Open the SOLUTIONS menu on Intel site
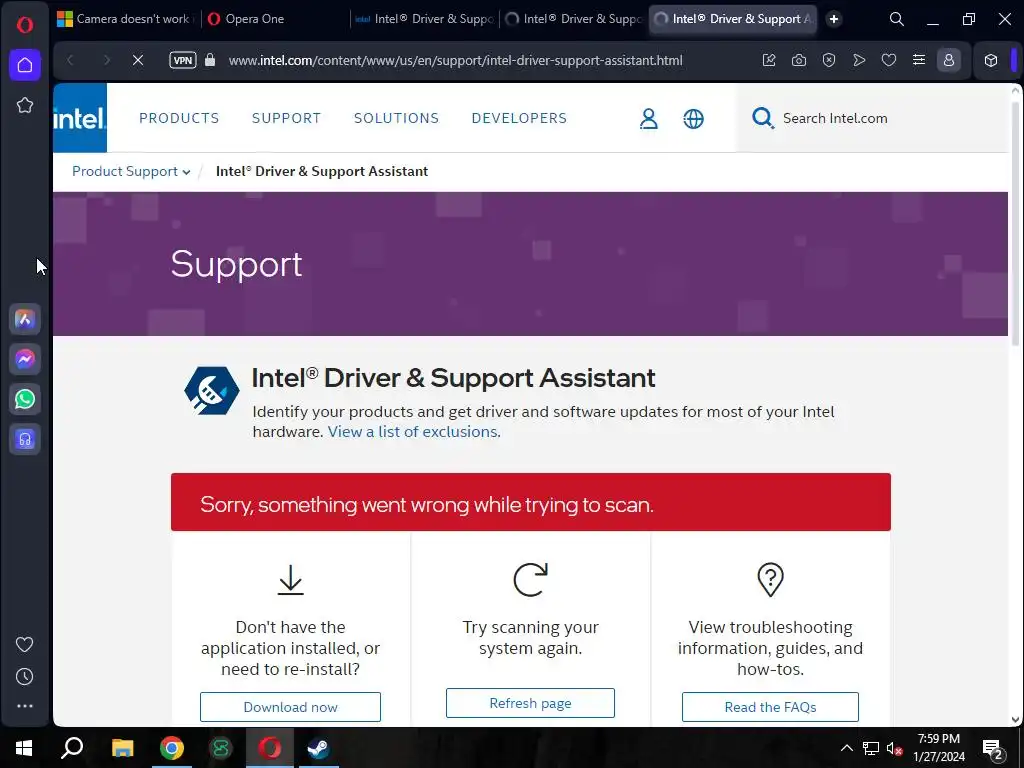 396,118
